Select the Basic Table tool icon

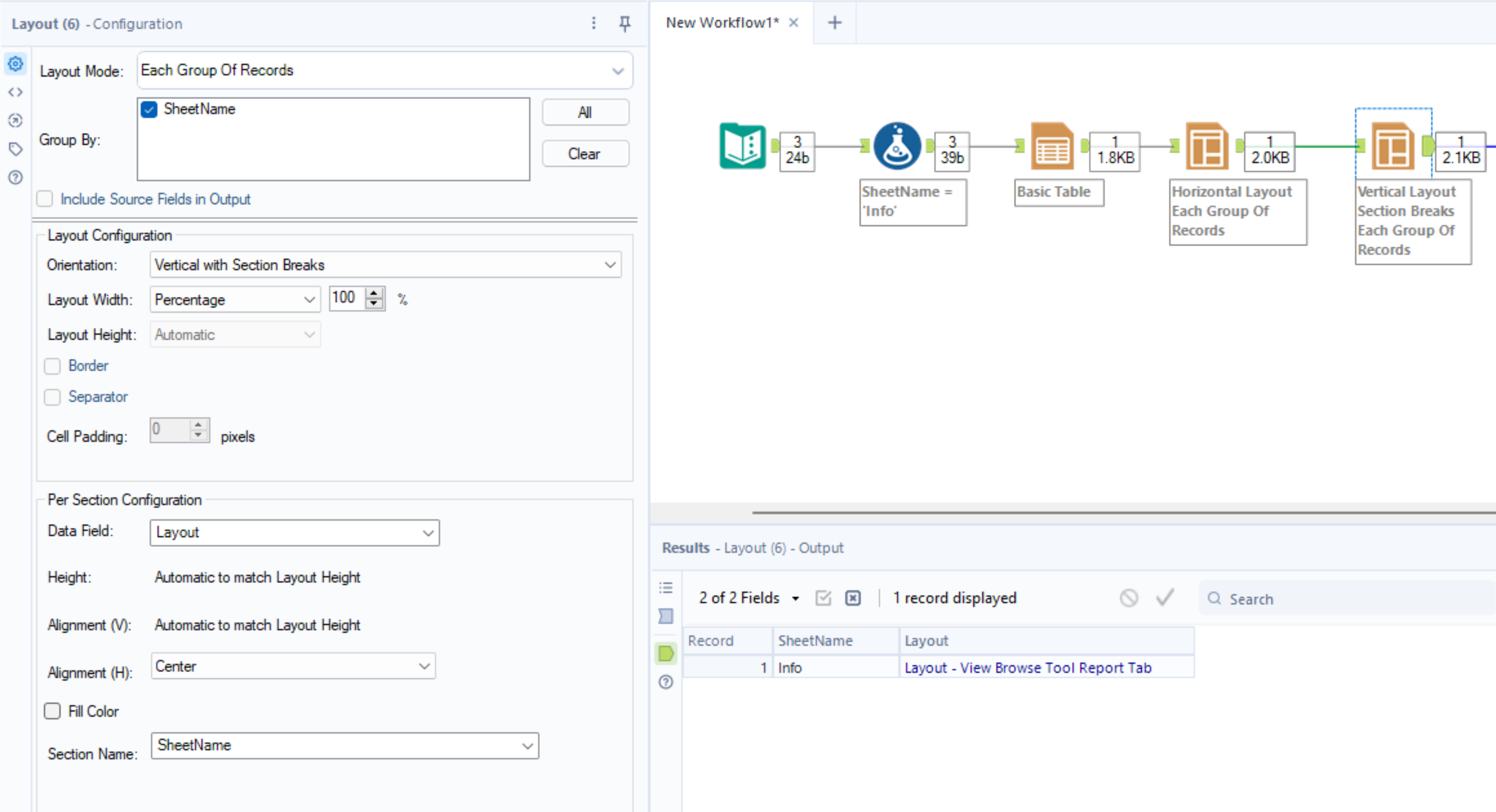coord(1051,146)
